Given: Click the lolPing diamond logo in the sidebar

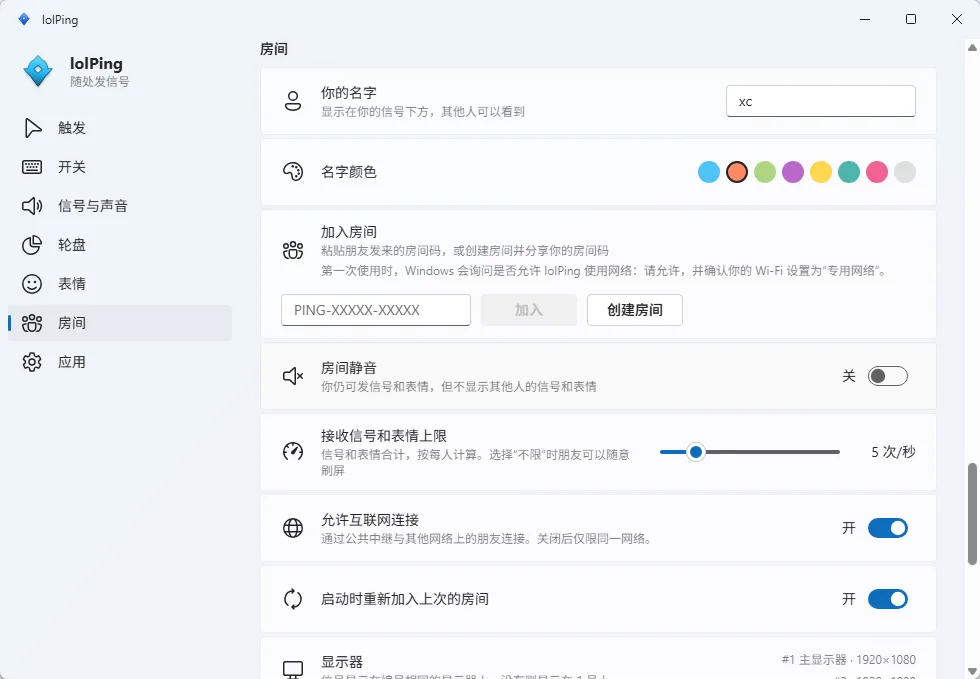Looking at the screenshot, I should click(38, 71).
